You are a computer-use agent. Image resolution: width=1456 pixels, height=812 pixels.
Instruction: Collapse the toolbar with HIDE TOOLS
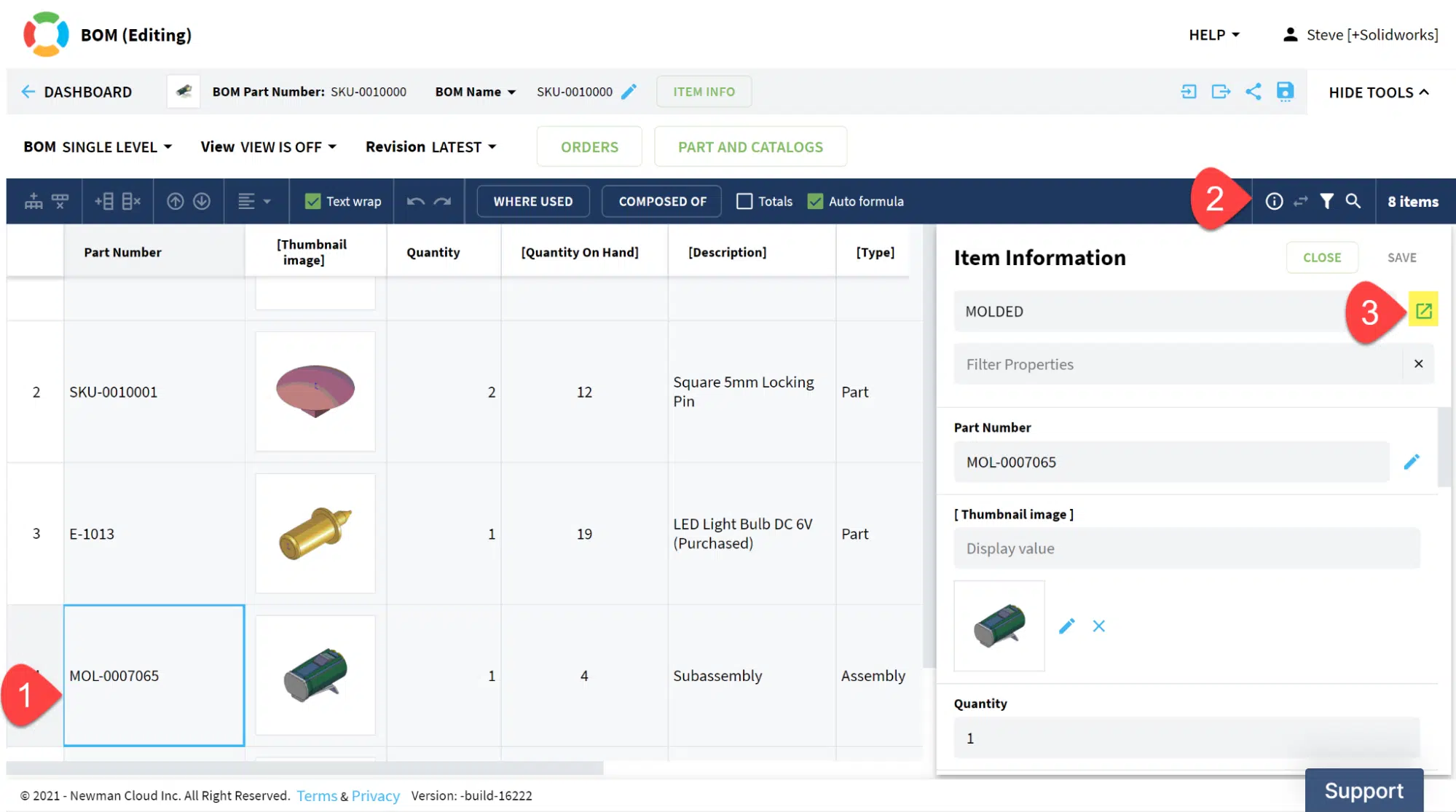[x=1379, y=92]
